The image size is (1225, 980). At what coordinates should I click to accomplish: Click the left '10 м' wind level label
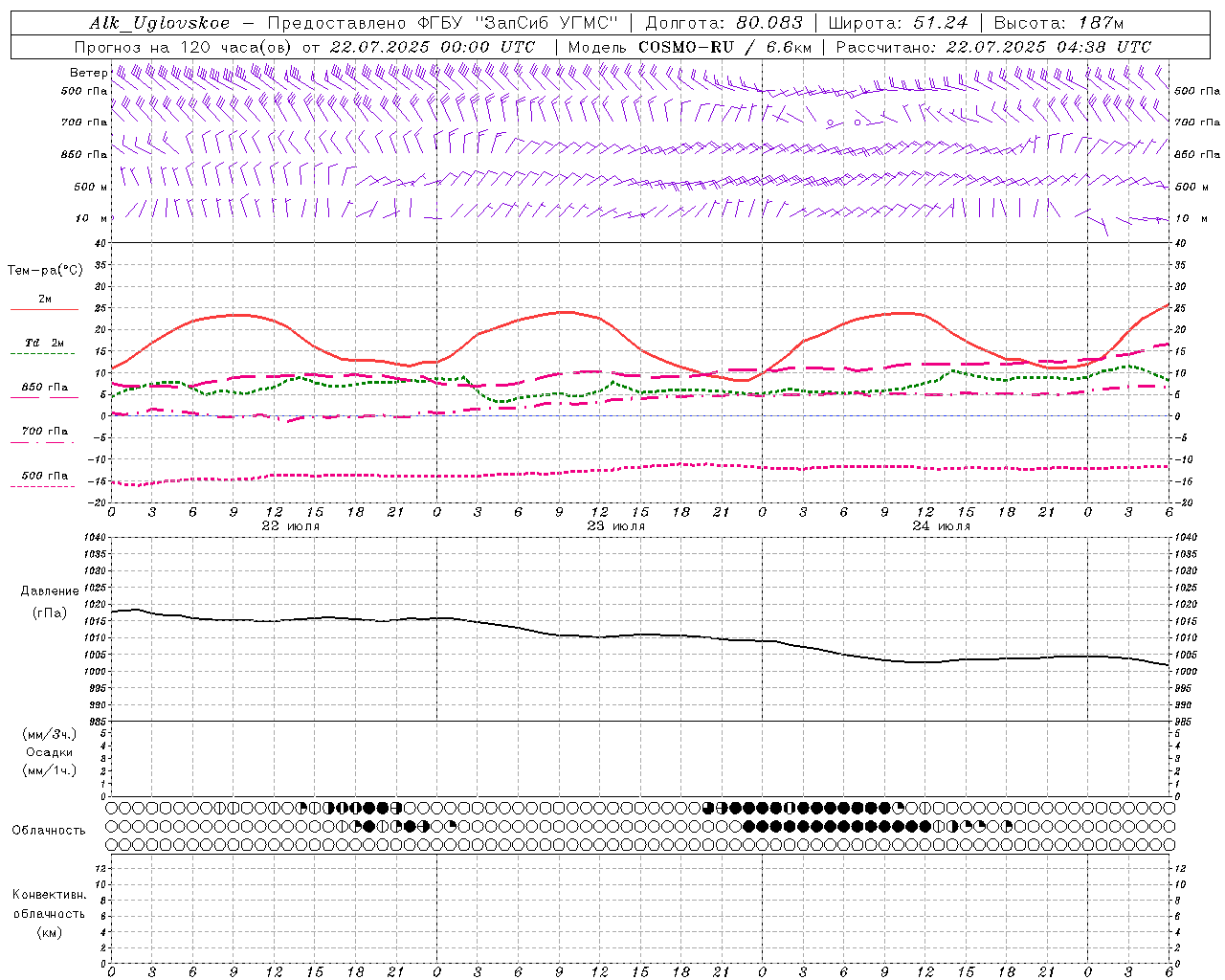click(x=92, y=218)
